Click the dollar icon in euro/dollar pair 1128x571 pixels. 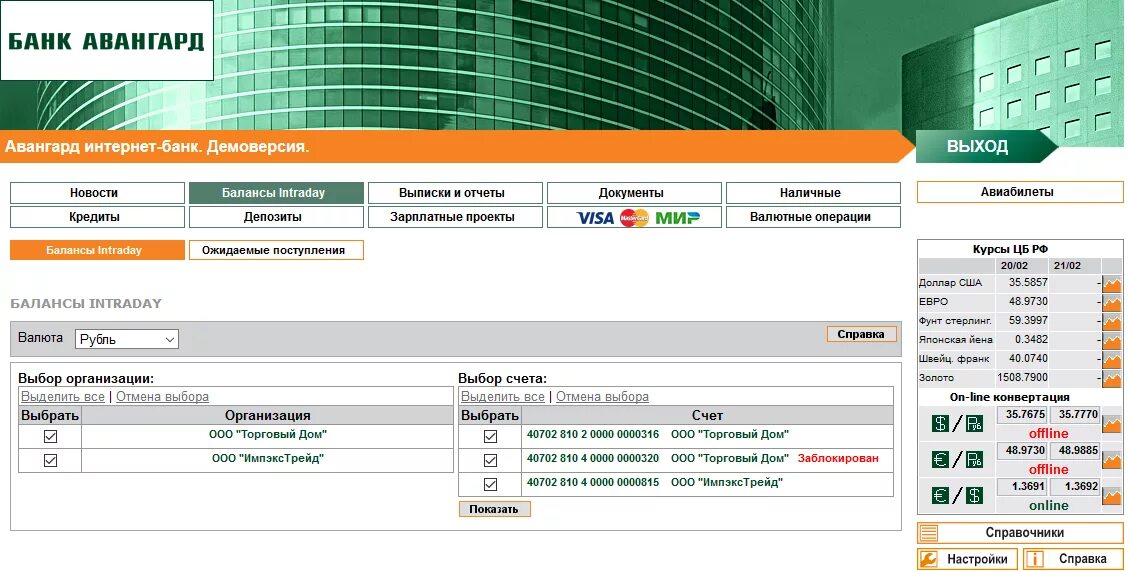[x=974, y=495]
